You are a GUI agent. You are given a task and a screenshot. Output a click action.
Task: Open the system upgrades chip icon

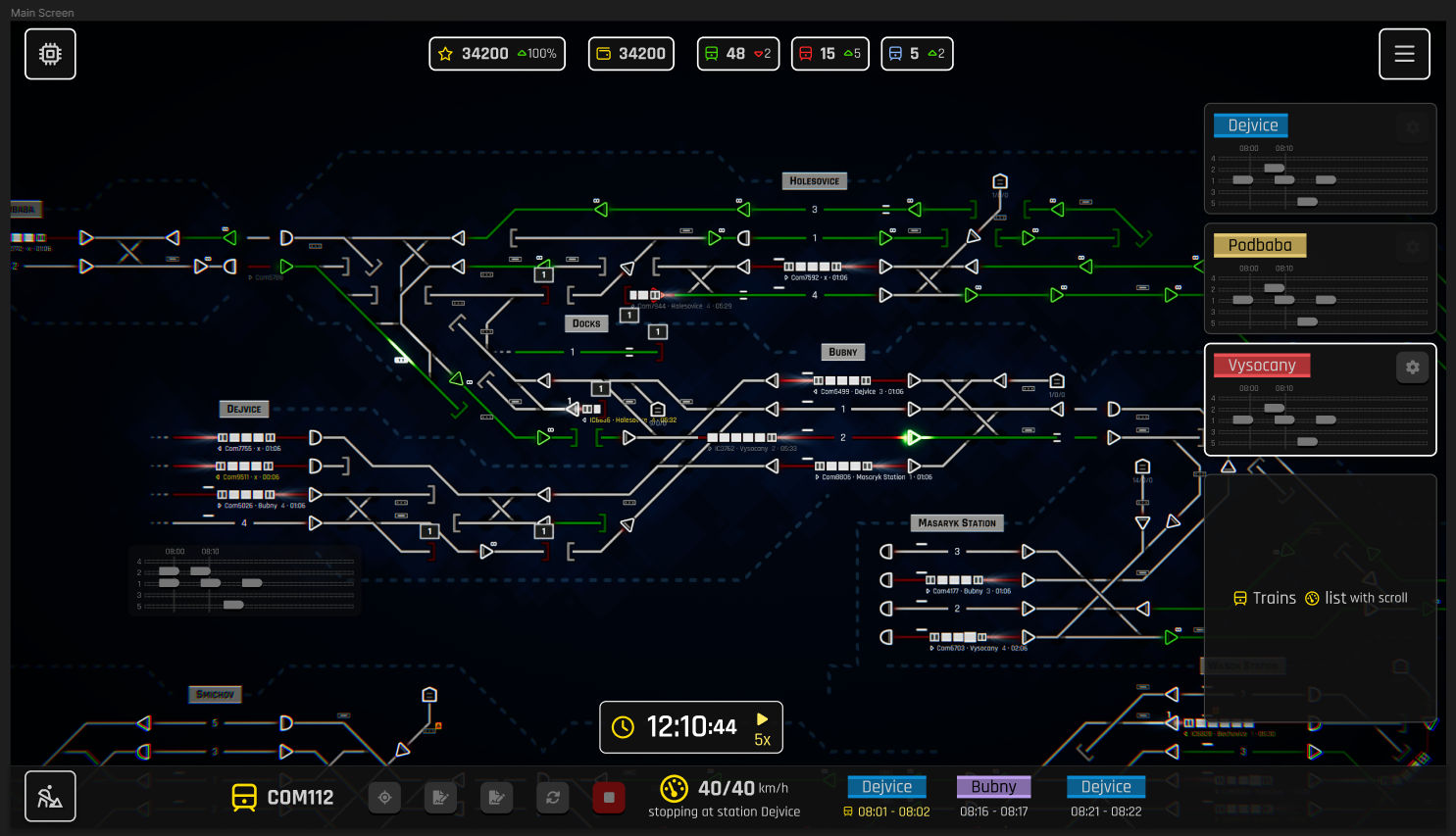50,54
